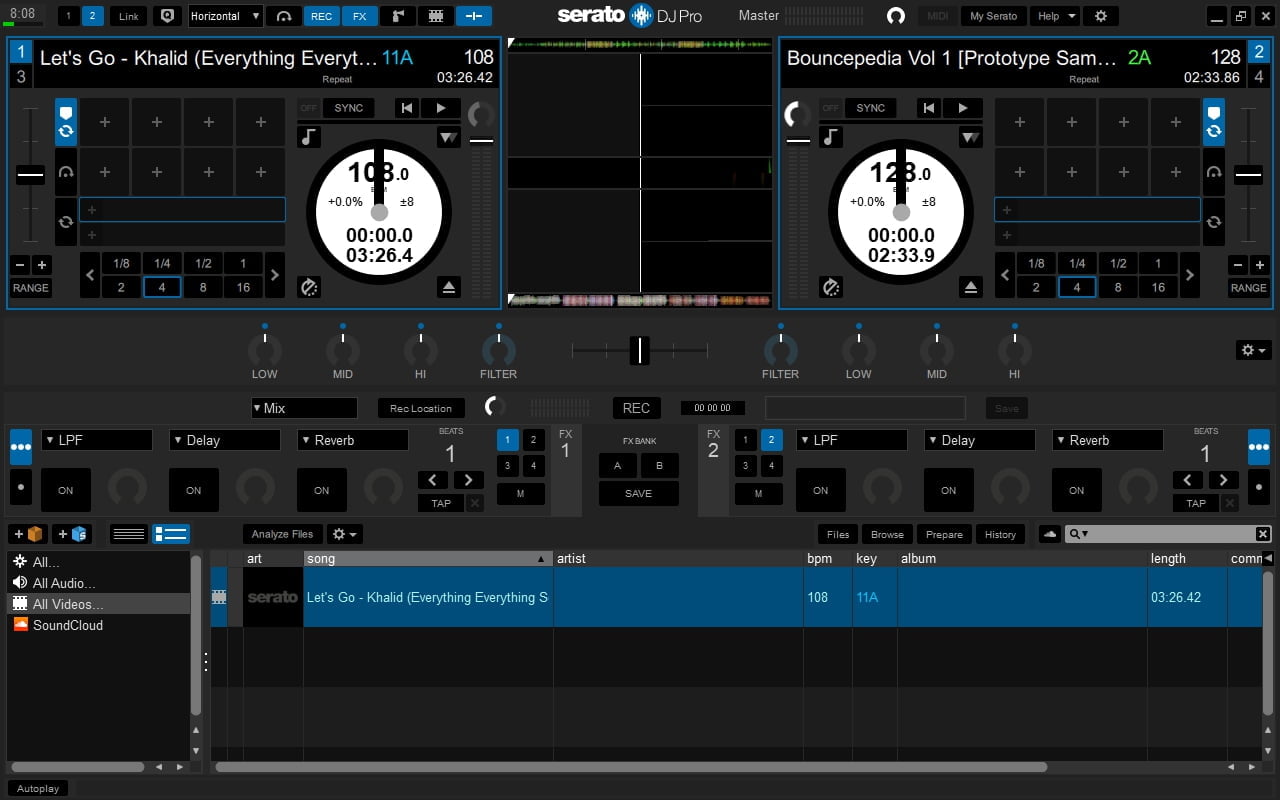Click RANGE button on the left deck

point(31,287)
